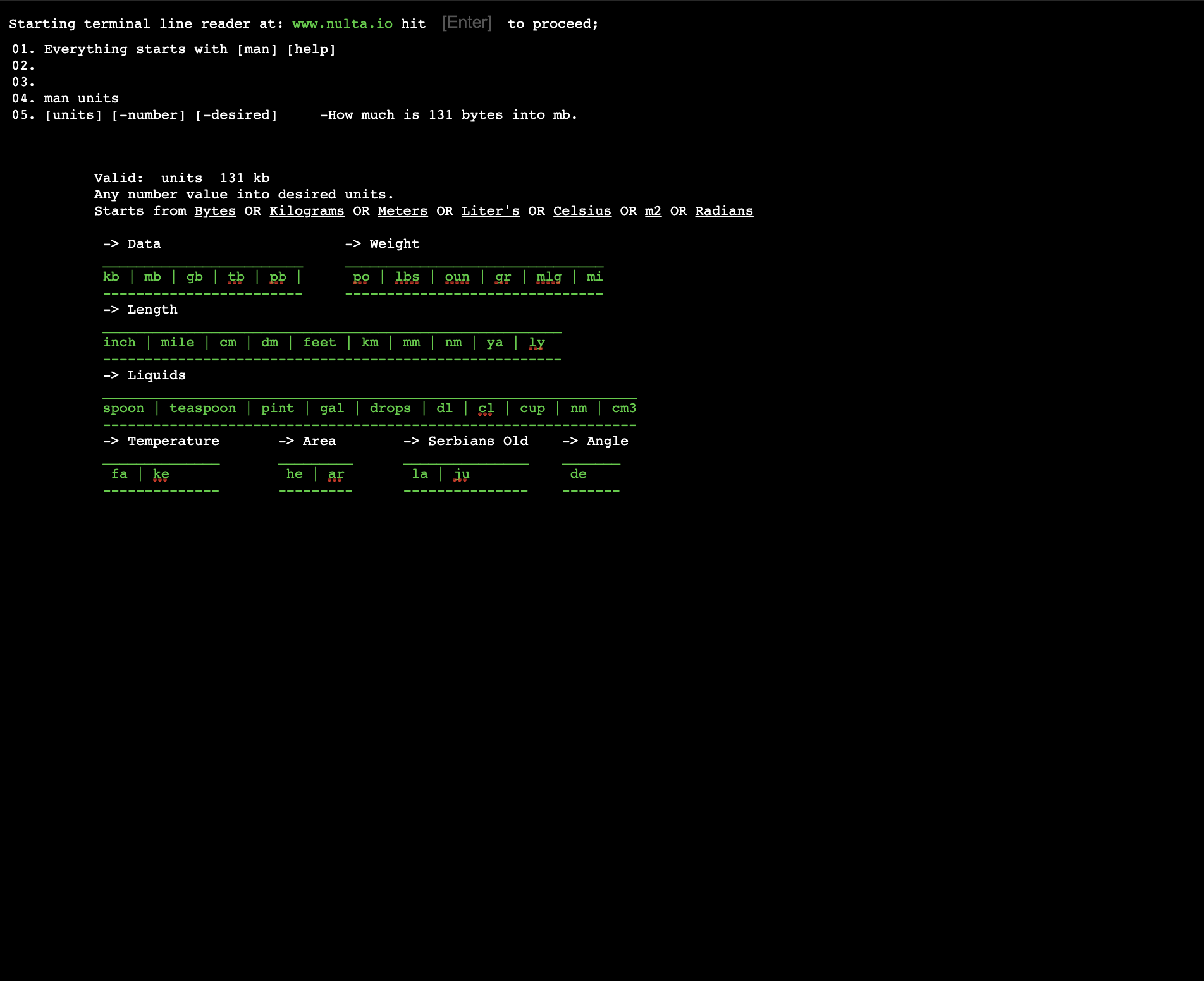Click the 'pint' liquid unit
This screenshot has width=1204, height=981.
[x=278, y=408]
